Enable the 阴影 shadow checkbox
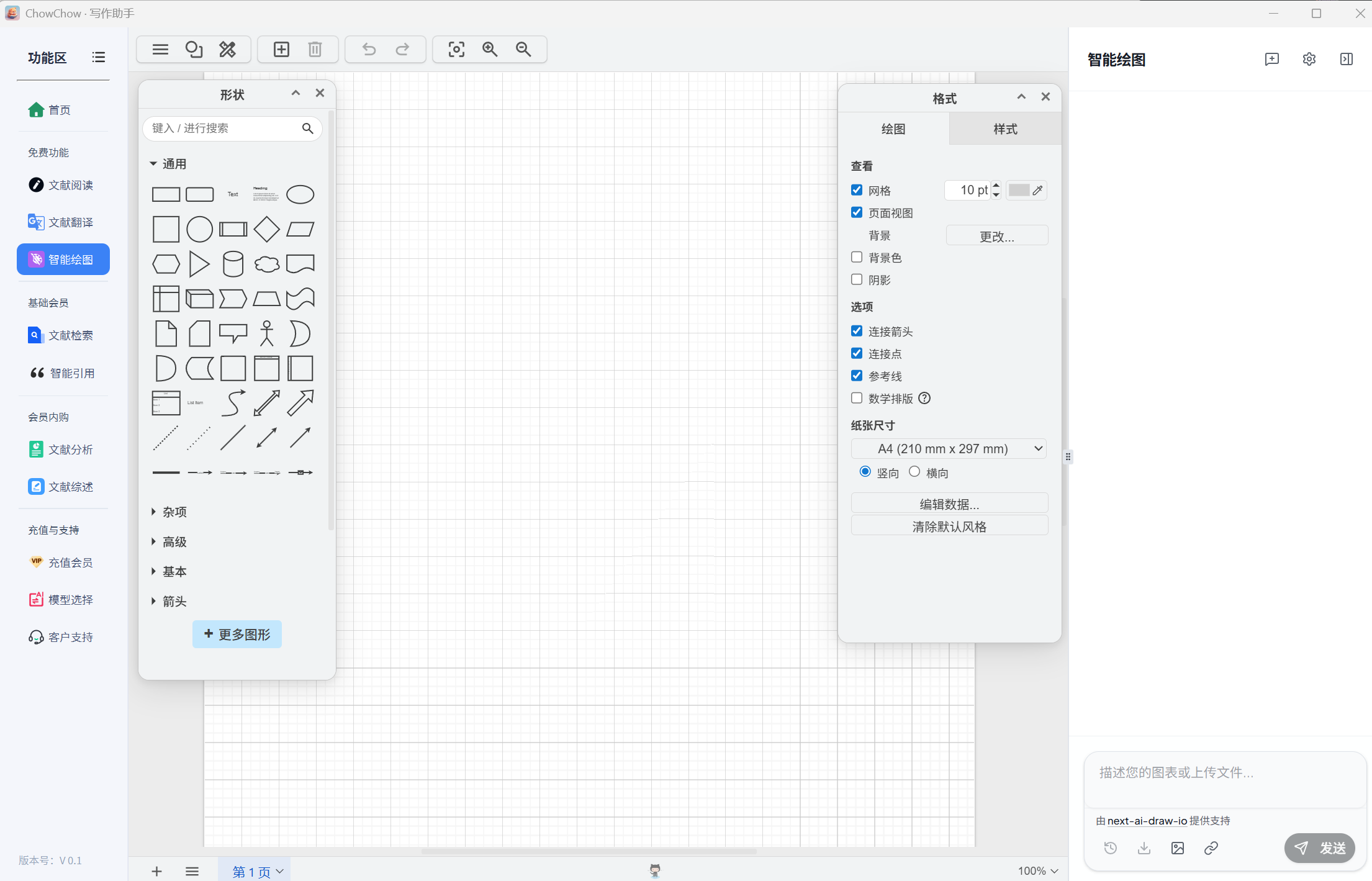Screen dimensions: 1372x881 [857, 279]
